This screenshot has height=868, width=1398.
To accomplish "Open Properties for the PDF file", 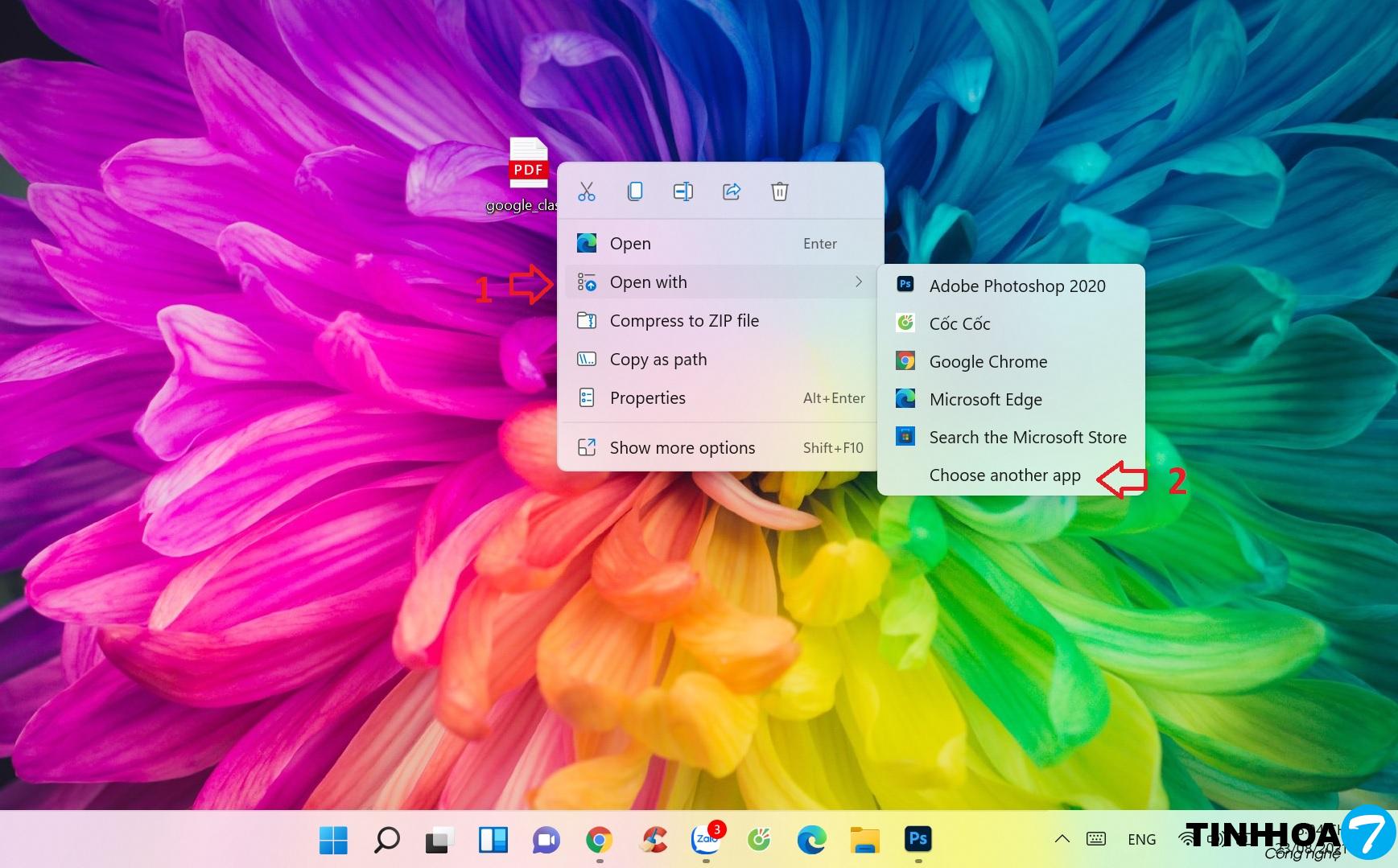I will (x=647, y=398).
